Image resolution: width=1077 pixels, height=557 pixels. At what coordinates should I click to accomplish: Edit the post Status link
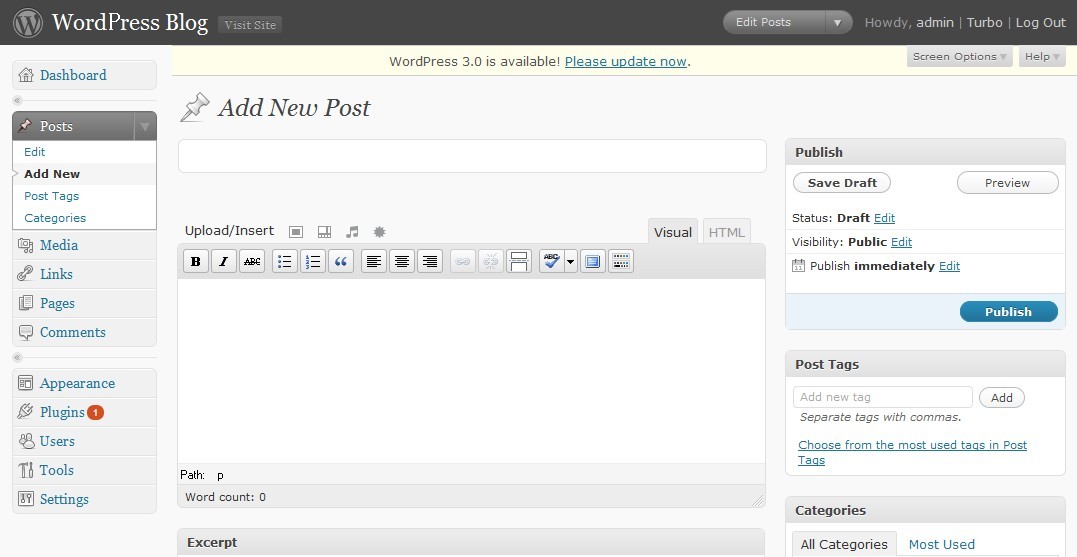(884, 218)
